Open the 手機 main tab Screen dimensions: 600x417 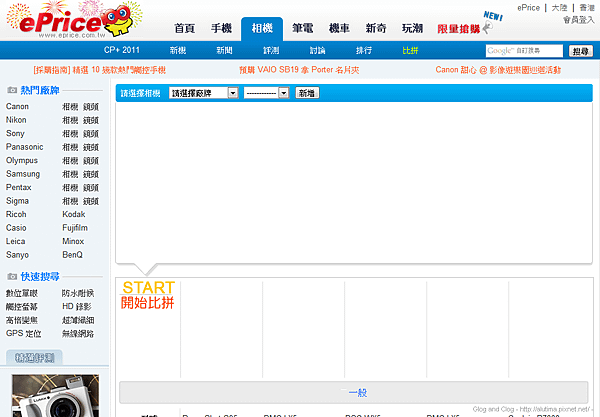click(222, 28)
